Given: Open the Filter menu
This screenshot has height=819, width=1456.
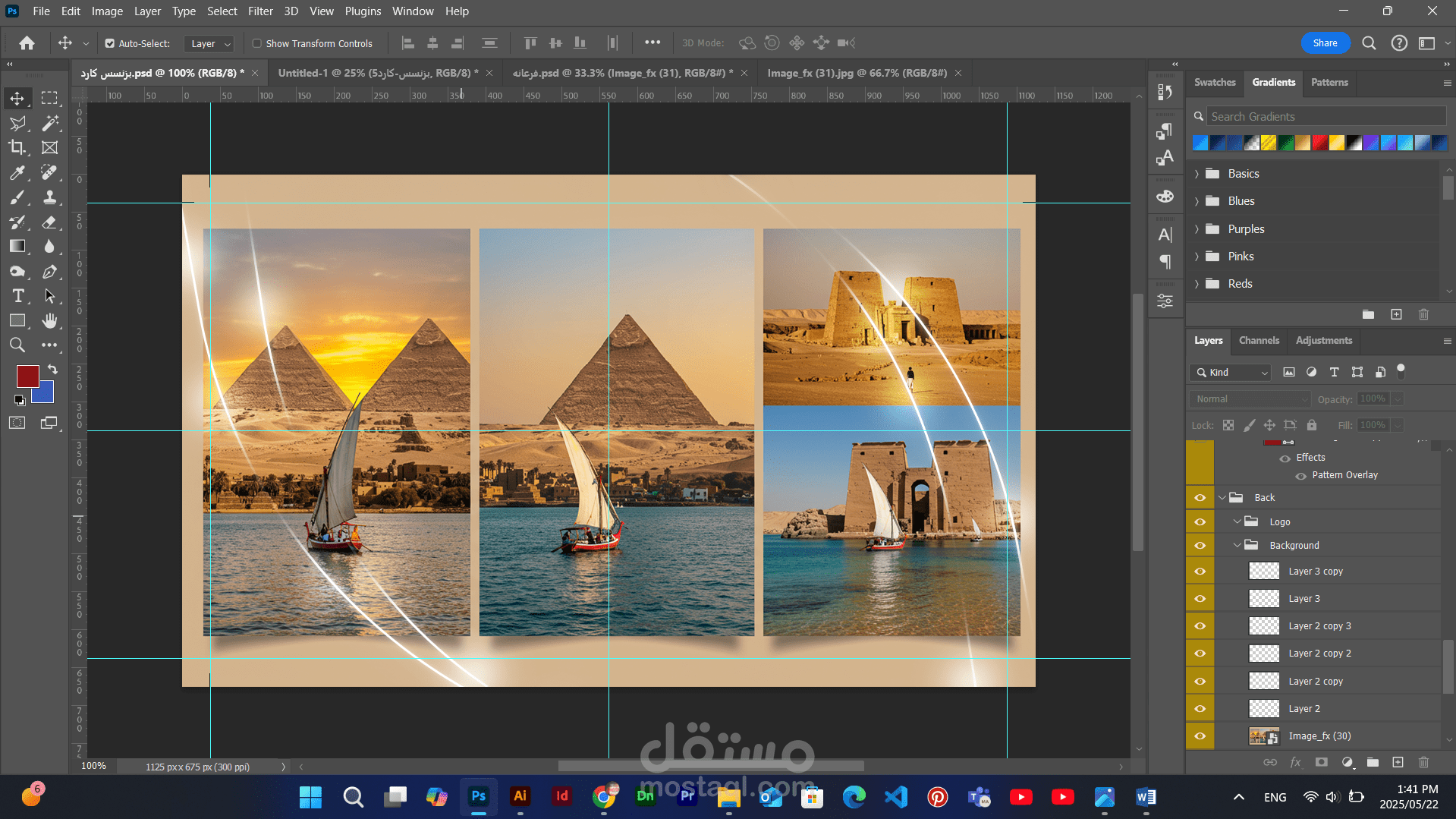Looking at the screenshot, I should tap(260, 11).
